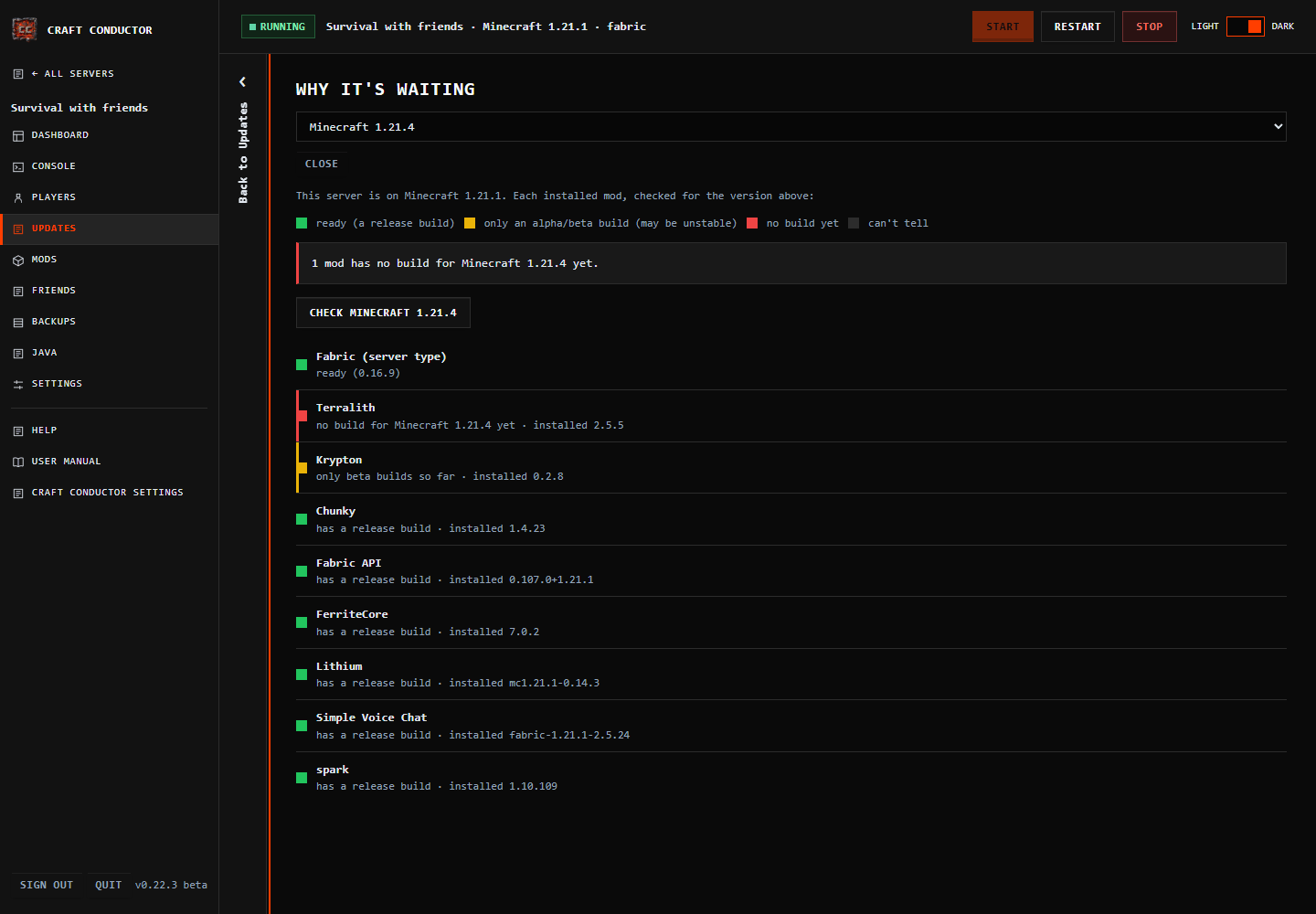
Task: Select Backups in the sidebar
Action: (x=110, y=322)
